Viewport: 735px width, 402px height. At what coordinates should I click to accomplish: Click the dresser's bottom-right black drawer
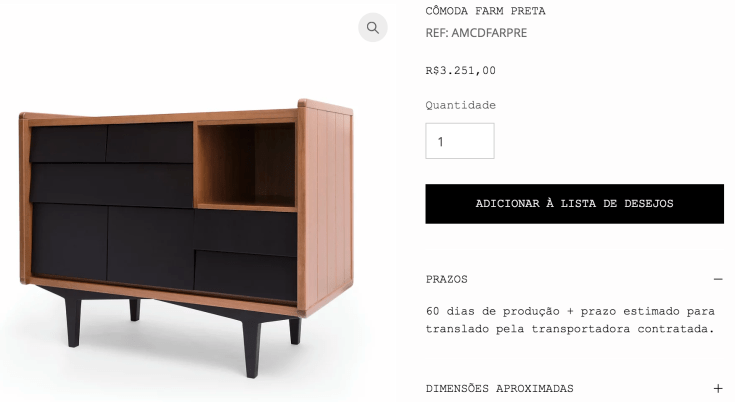tap(245, 275)
